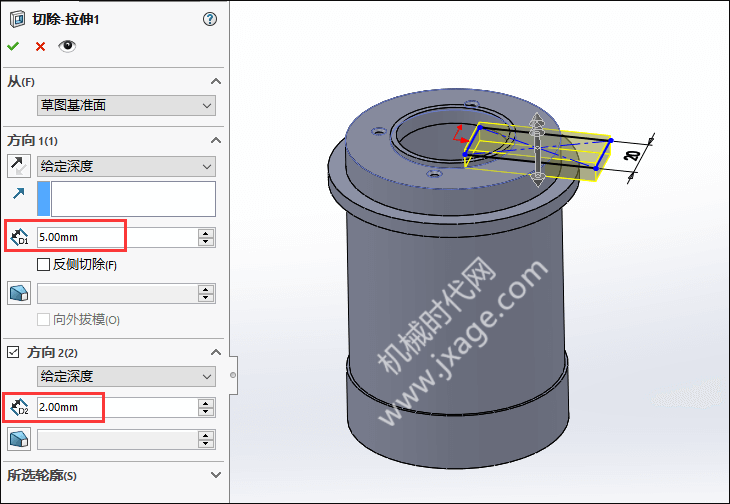730x504 pixels.
Task: Decrease D1 depth with down spinner
Action: tap(206, 242)
